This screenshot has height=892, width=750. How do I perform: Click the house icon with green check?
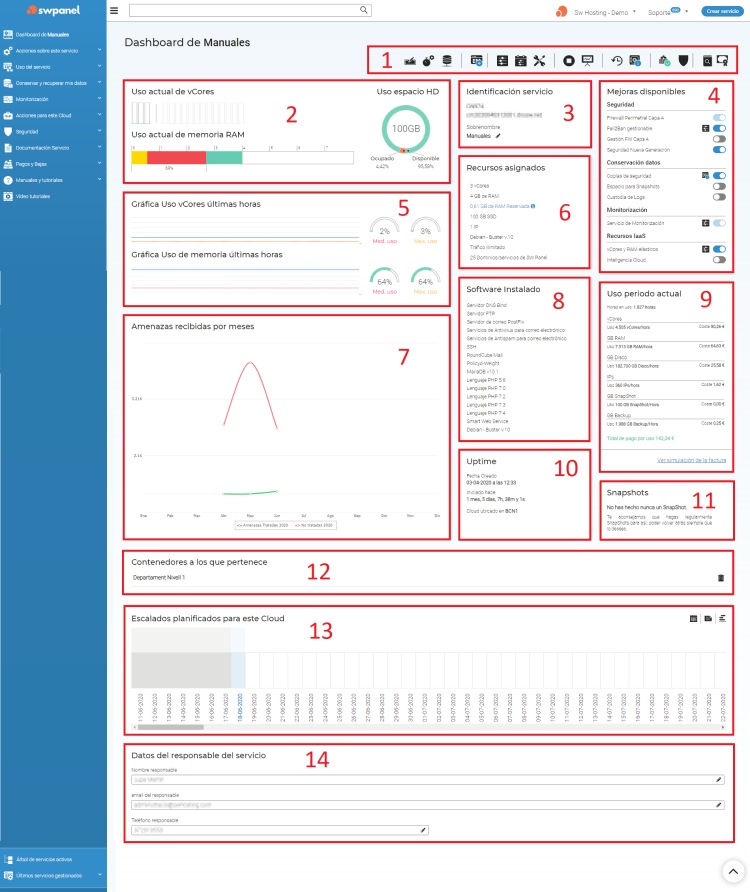point(664,61)
